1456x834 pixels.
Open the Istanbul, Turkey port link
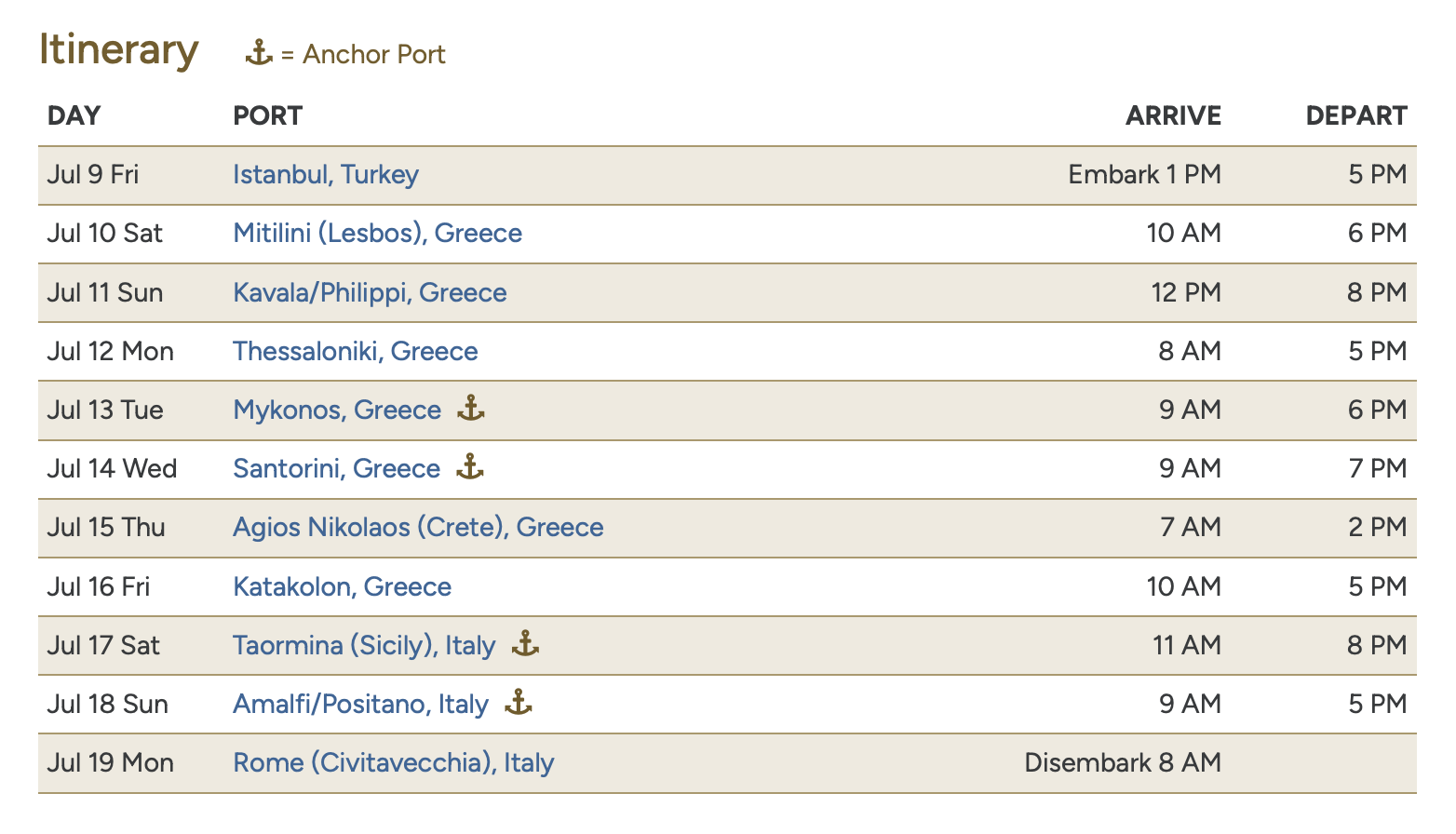326,175
